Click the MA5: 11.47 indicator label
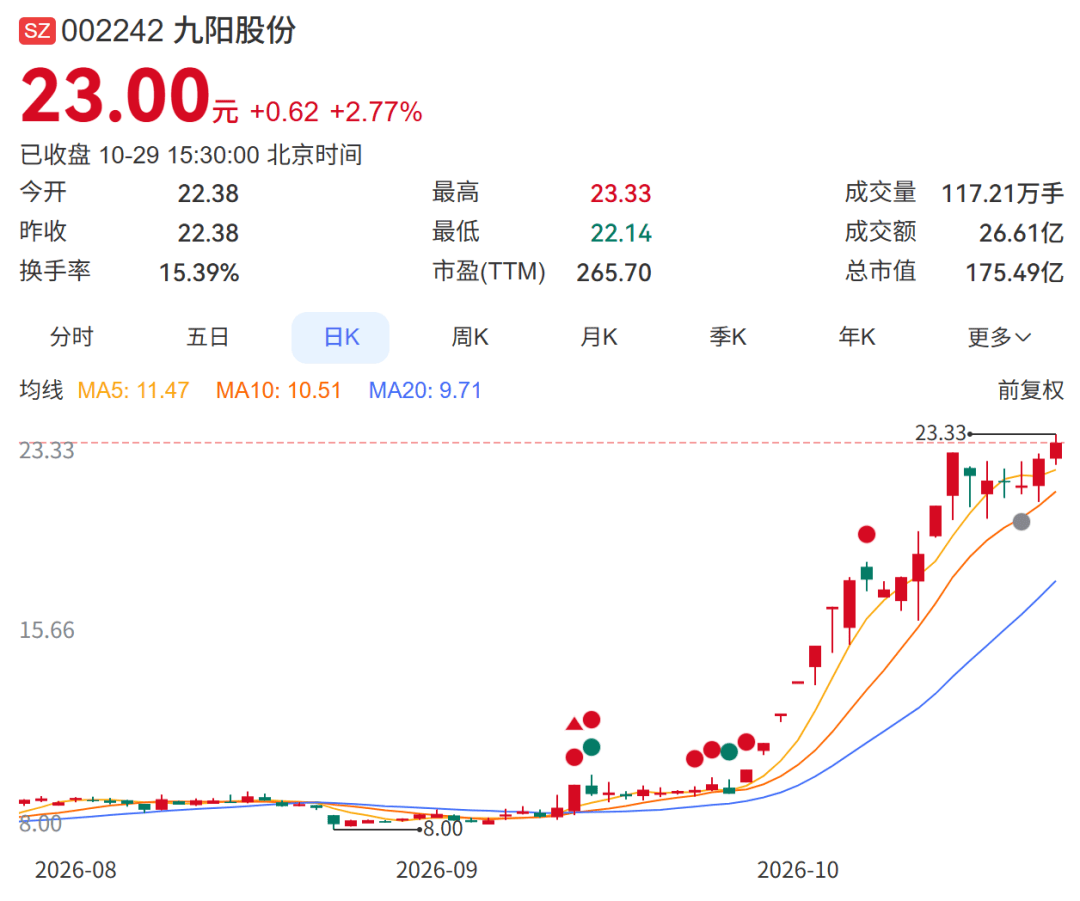This screenshot has height=901, width=1080. [133, 391]
